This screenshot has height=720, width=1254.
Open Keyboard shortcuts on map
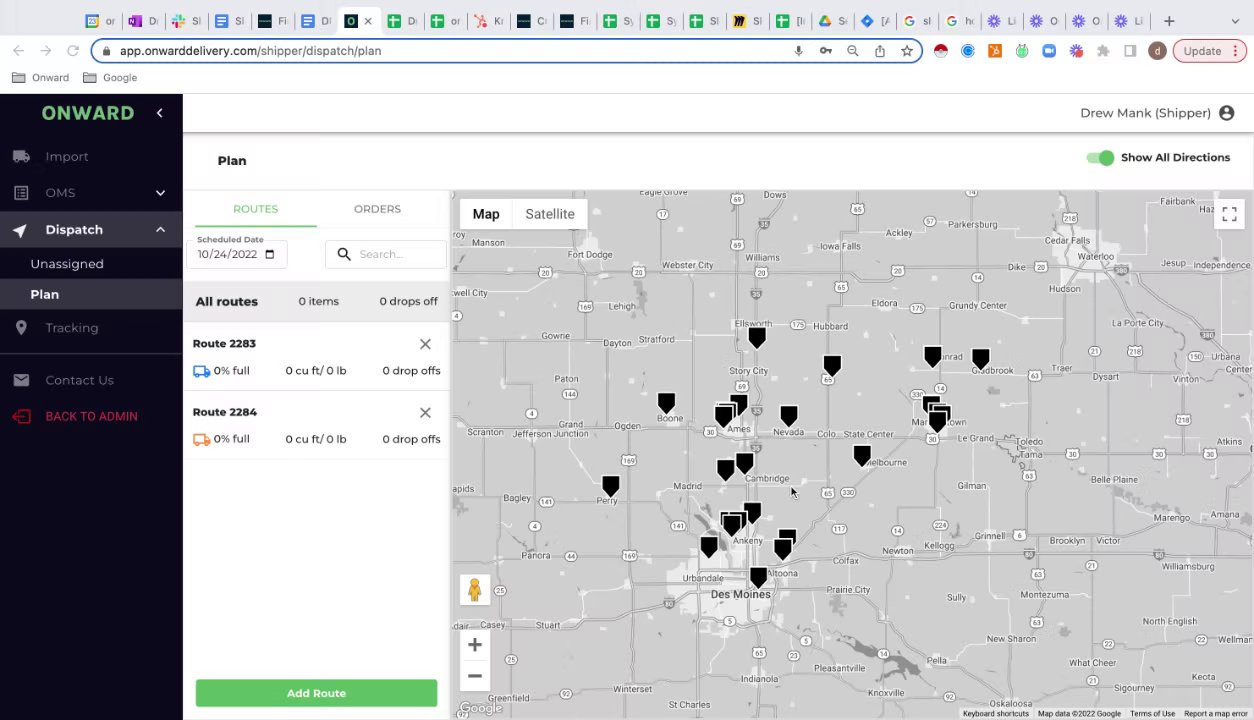coord(995,714)
